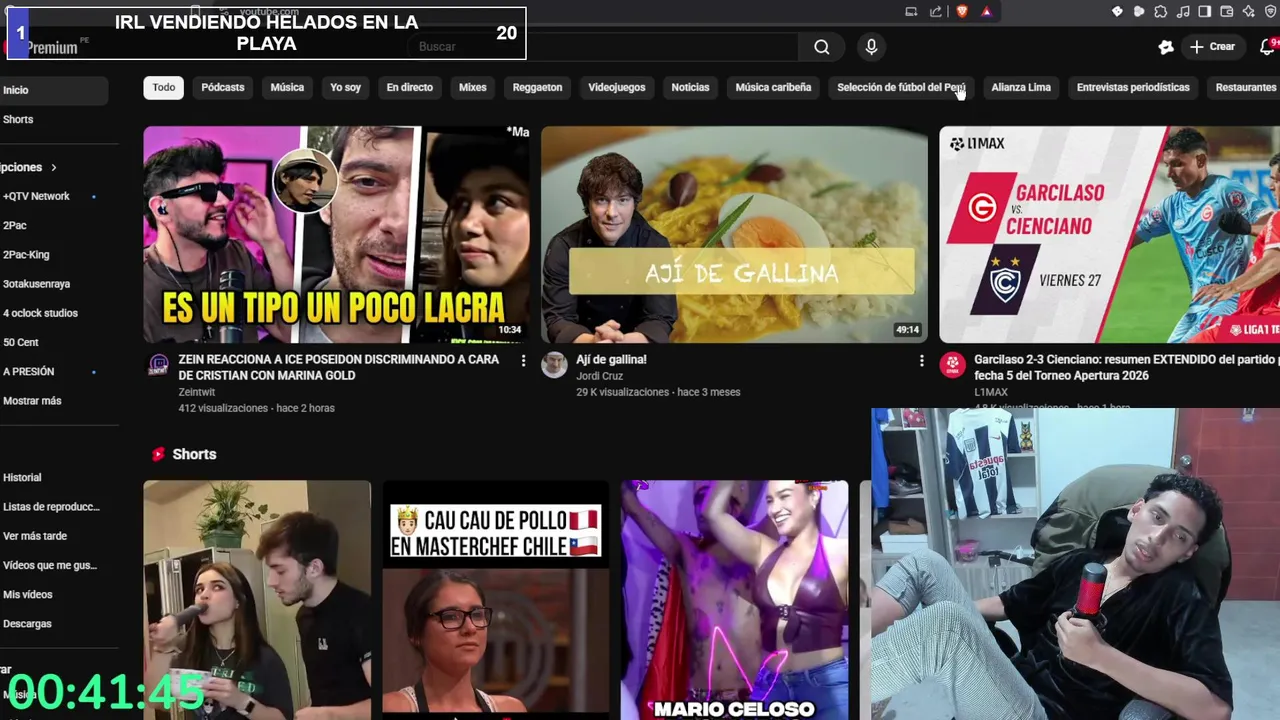Screen dimensions: 1280x720
Task: Open Vídeos que me gustan list
Action: [54, 565]
